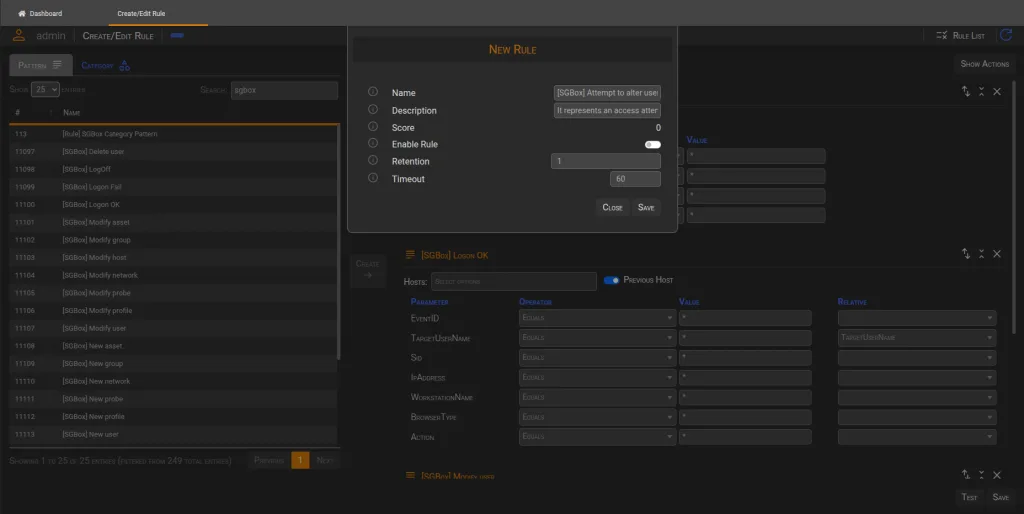Select the Create/Edit Rule tab
Viewport: 1024px width, 514px height.
tap(141, 13)
